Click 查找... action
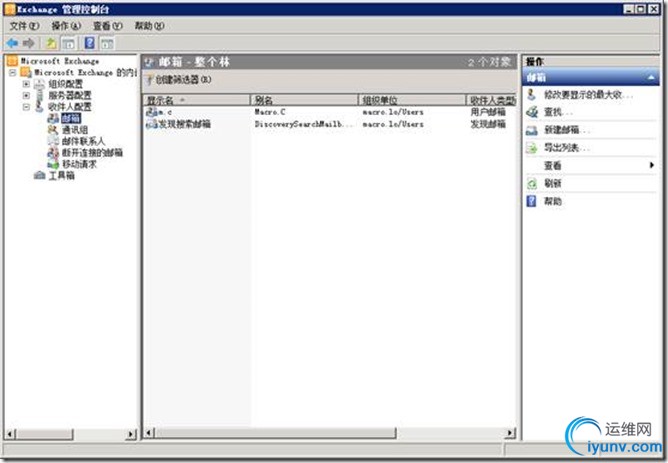The width and height of the screenshot is (668, 463). click(x=558, y=112)
